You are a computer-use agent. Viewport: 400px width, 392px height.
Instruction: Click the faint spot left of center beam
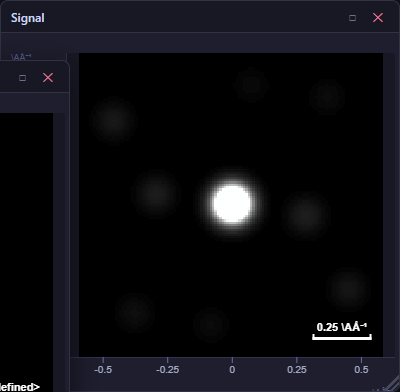point(156,193)
